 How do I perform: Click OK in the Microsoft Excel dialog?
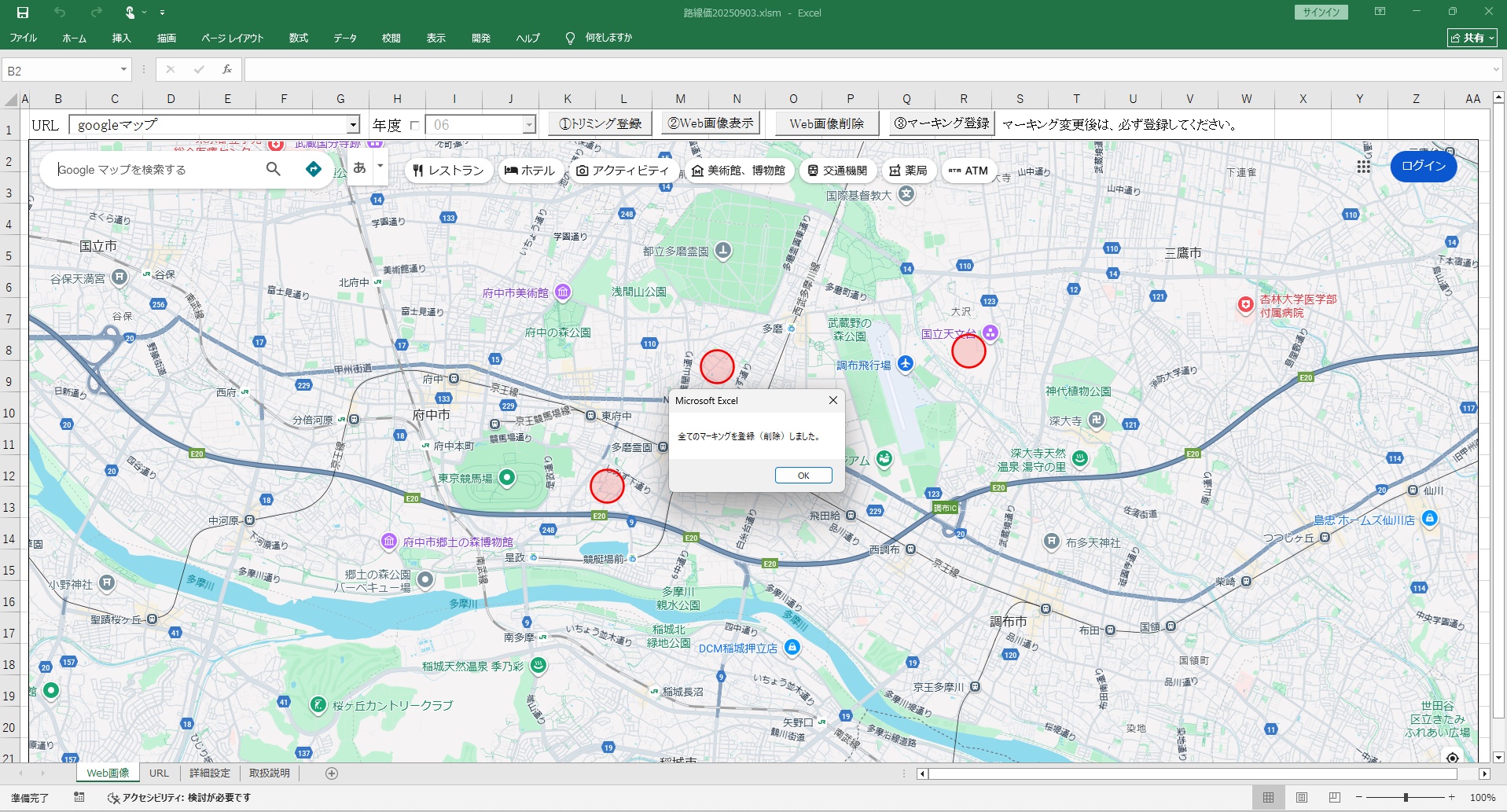click(803, 476)
